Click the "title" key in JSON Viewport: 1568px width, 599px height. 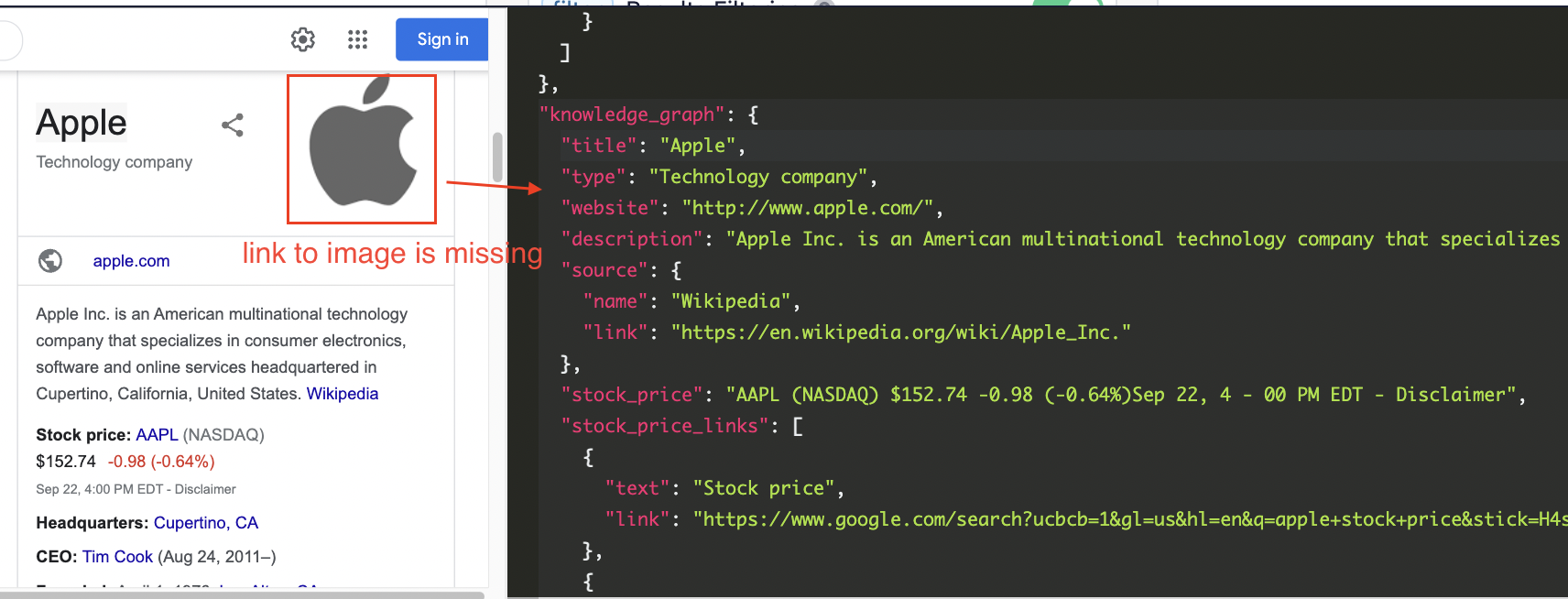[x=599, y=146]
